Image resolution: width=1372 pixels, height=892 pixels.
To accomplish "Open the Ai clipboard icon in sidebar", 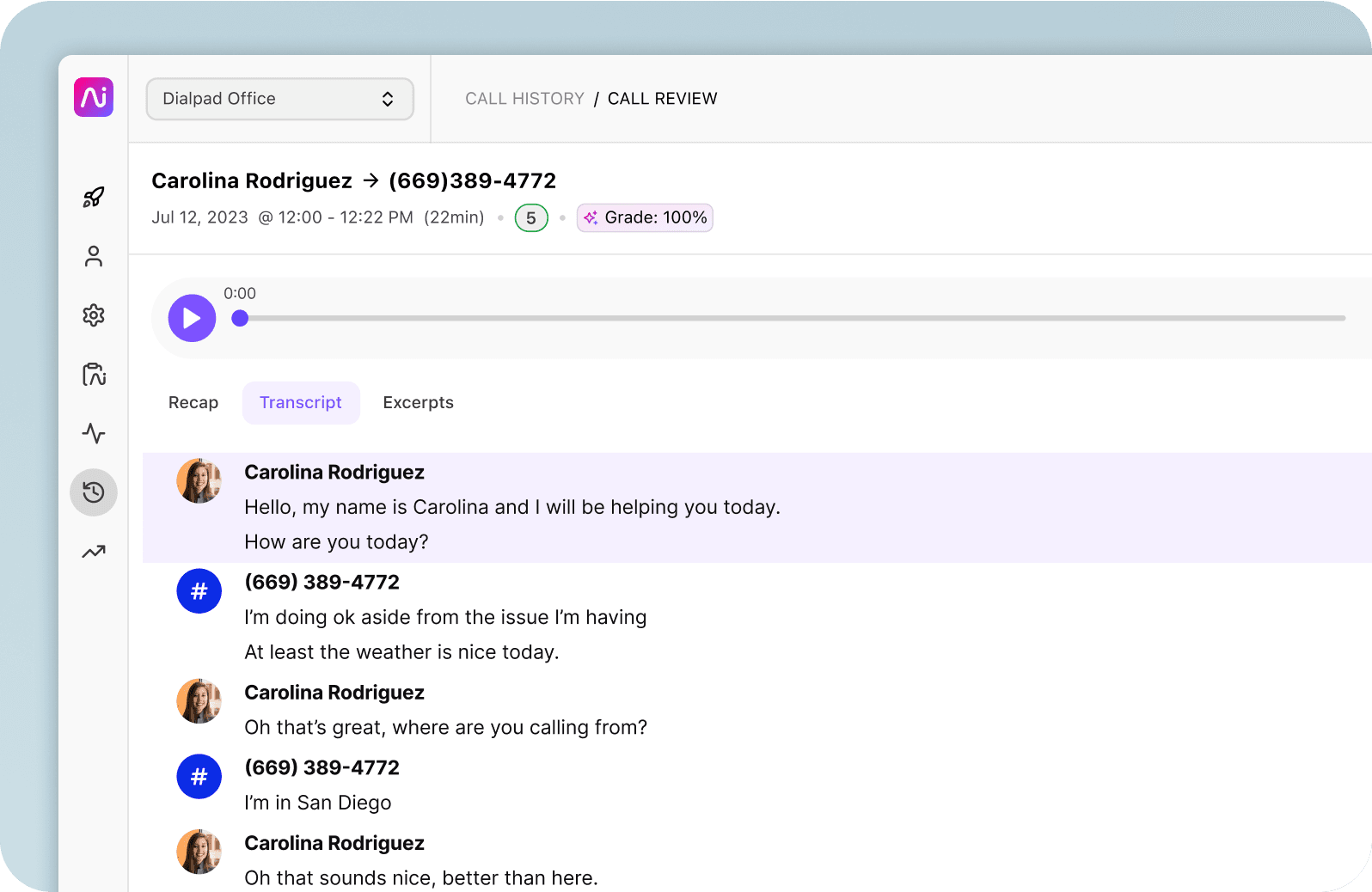I will pyautogui.click(x=94, y=374).
